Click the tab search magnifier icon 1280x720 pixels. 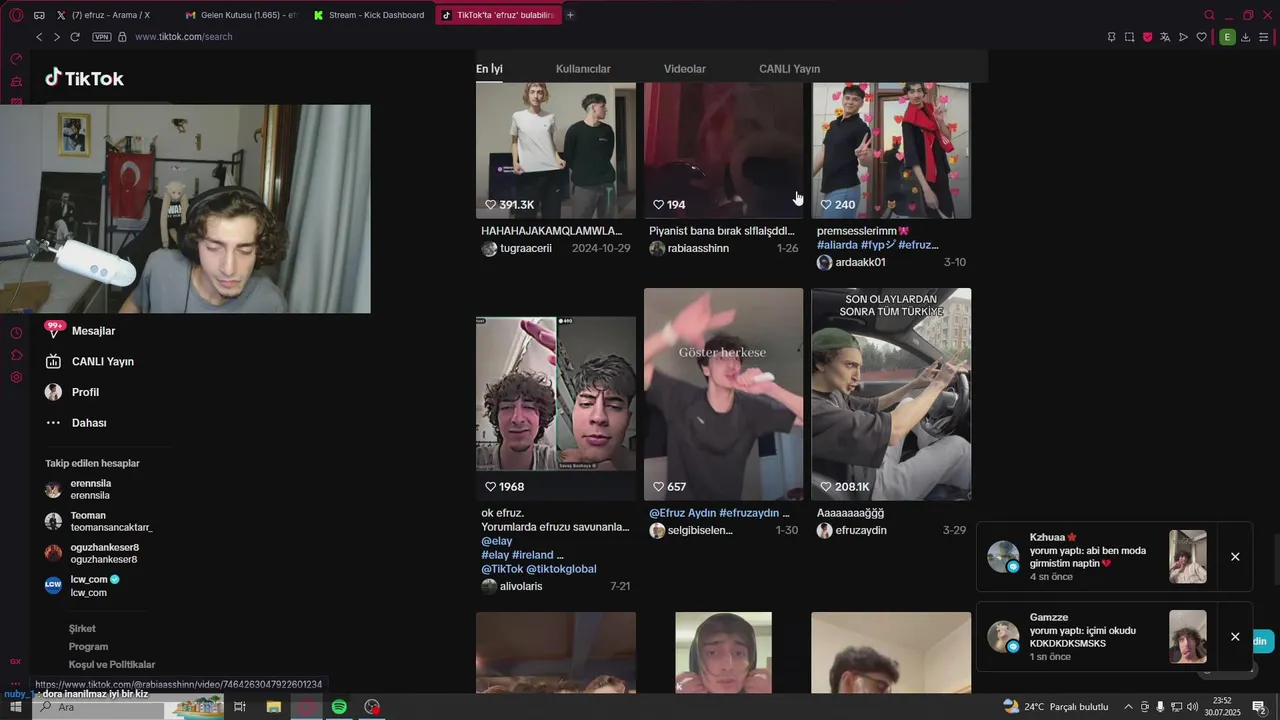click(1209, 15)
